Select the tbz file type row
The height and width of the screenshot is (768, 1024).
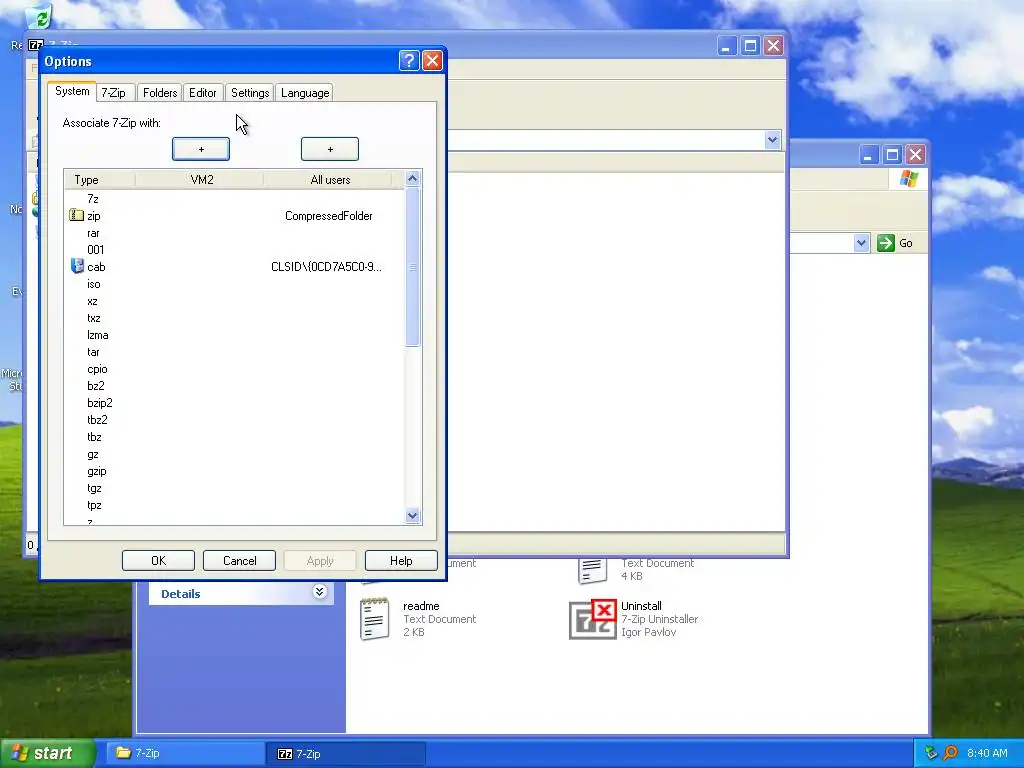click(234, 437)
